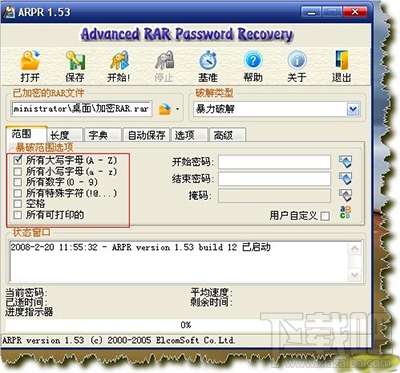This screenshot has height=373, width=400.
Task: Browse for RAR file with folder icon
Action: click(165, 109)
